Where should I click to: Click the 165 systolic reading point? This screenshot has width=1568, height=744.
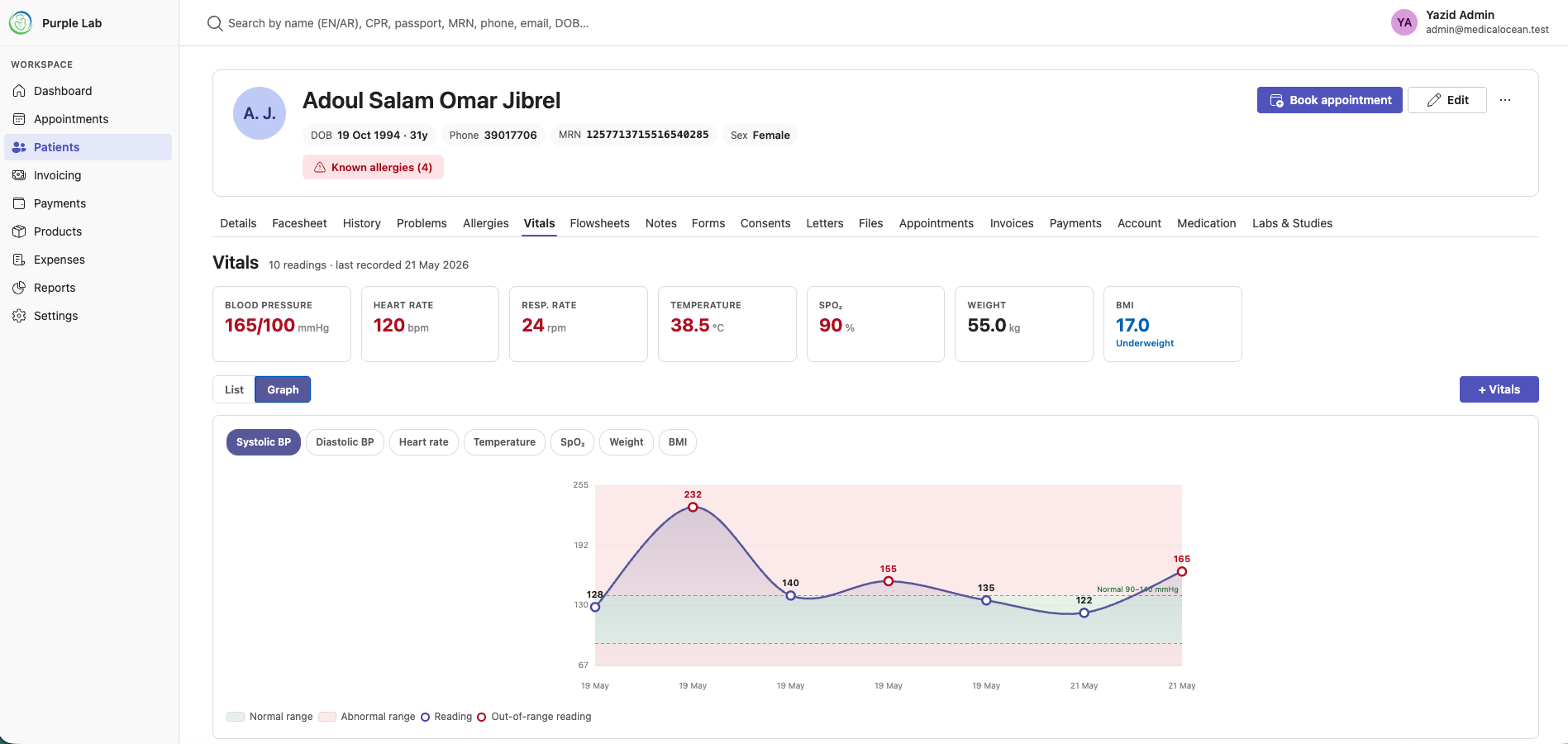(x=1182, y=571)
